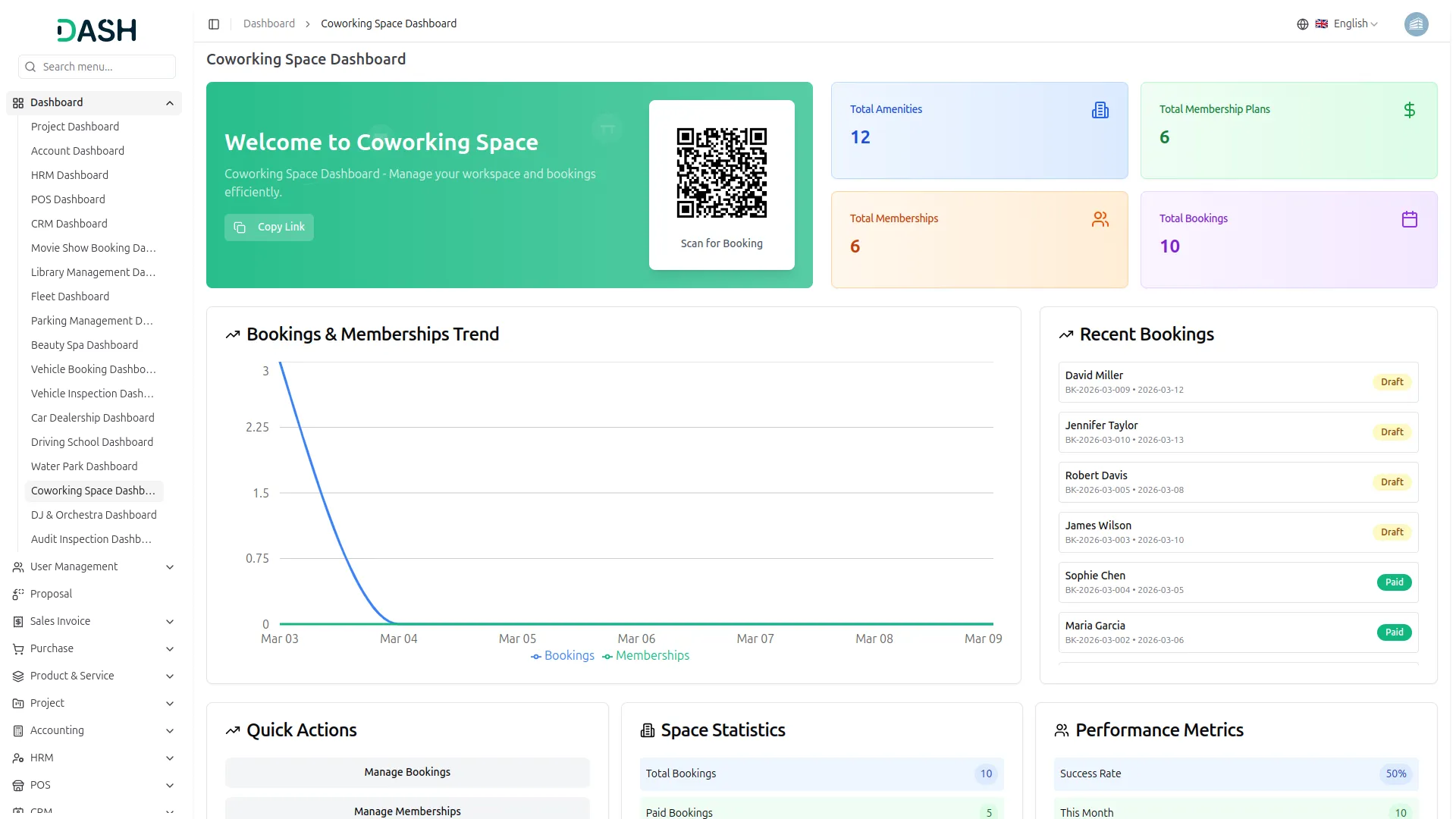Expand the User Management section
Image resolution: width=1456 pixels, height=819 pixels.
click(93, 566)
